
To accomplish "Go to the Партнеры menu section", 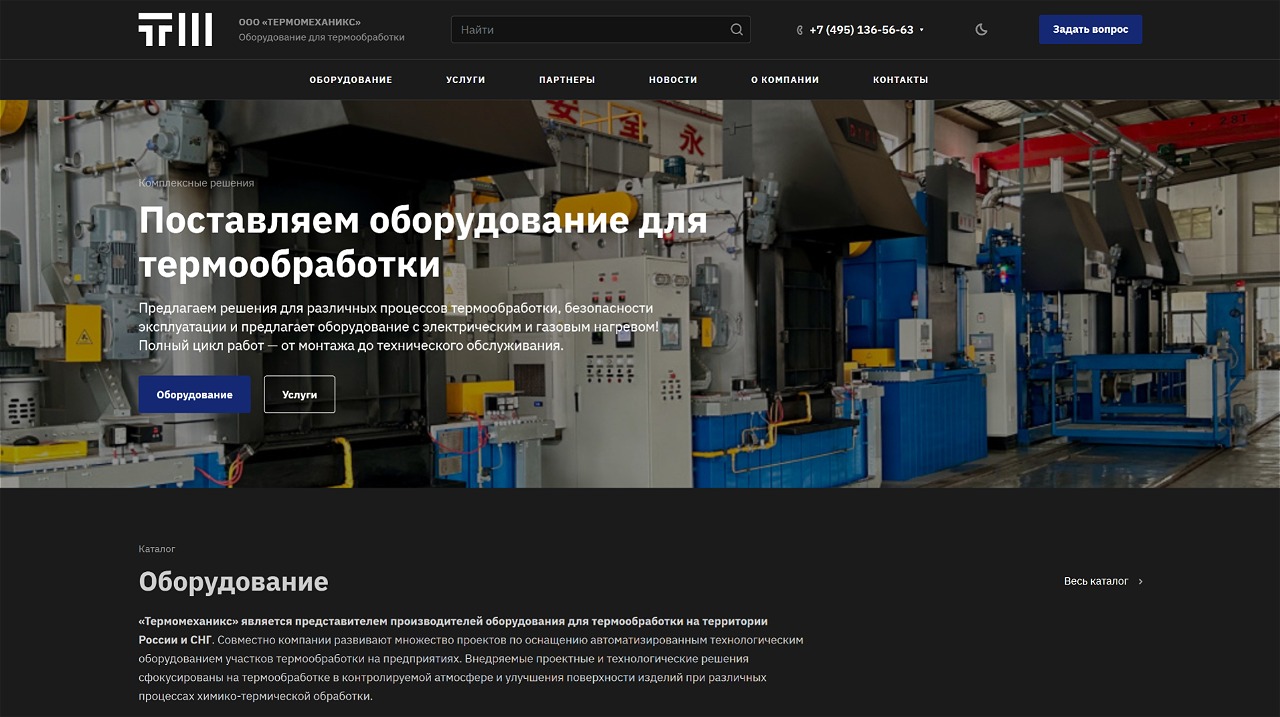I will point(566,80).
